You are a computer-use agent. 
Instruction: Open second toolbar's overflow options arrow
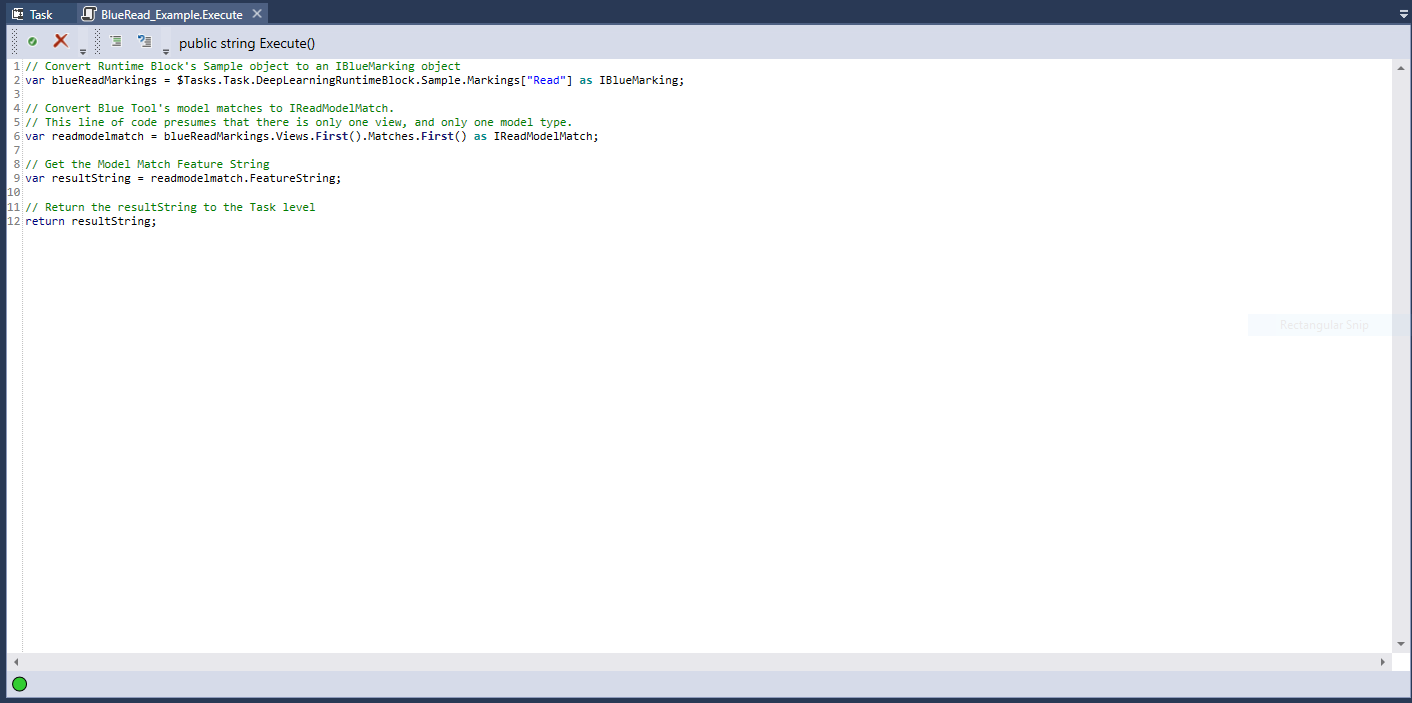166,51
